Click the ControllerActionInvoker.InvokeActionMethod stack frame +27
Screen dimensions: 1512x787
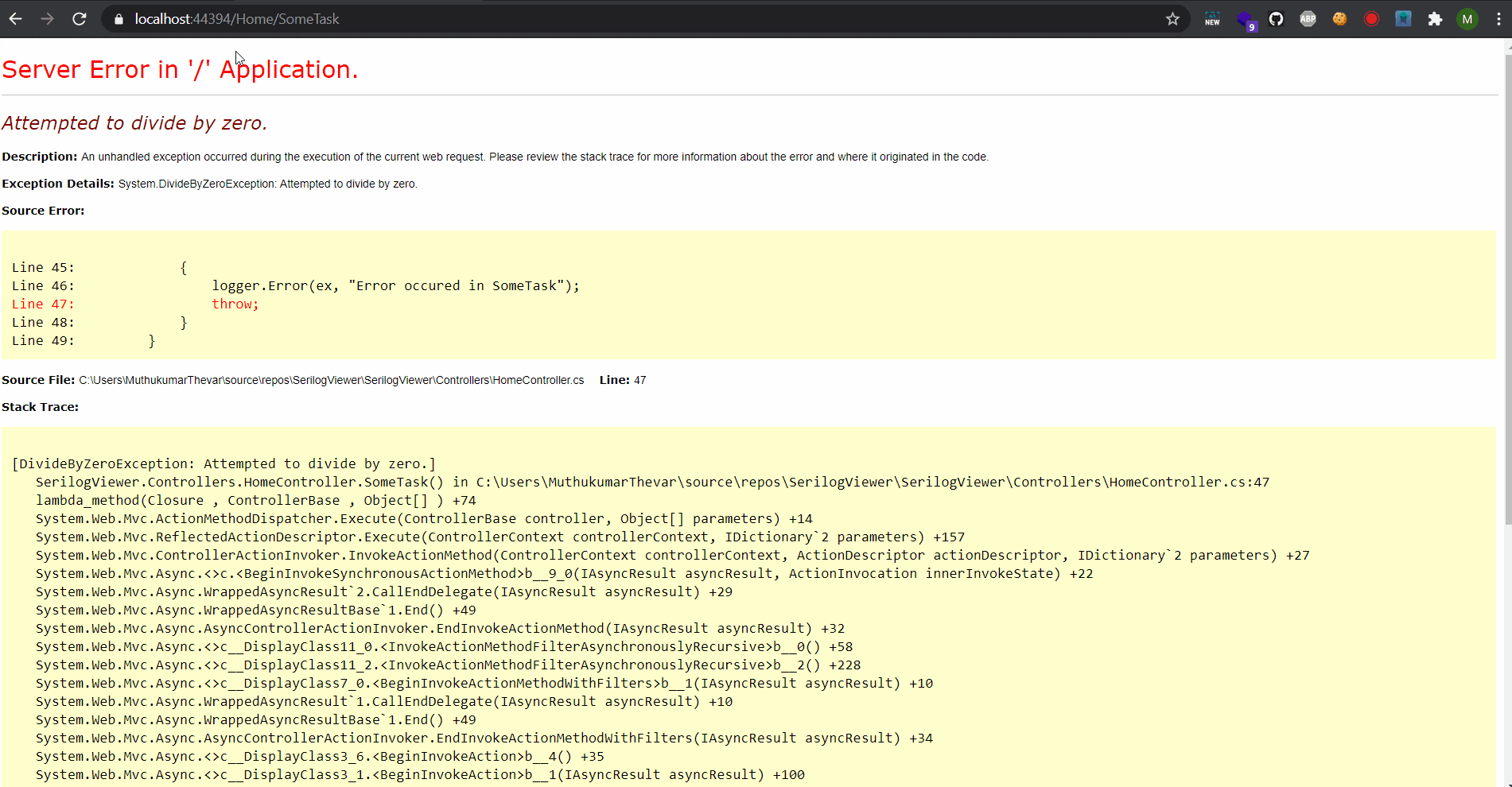click(672, 555)
